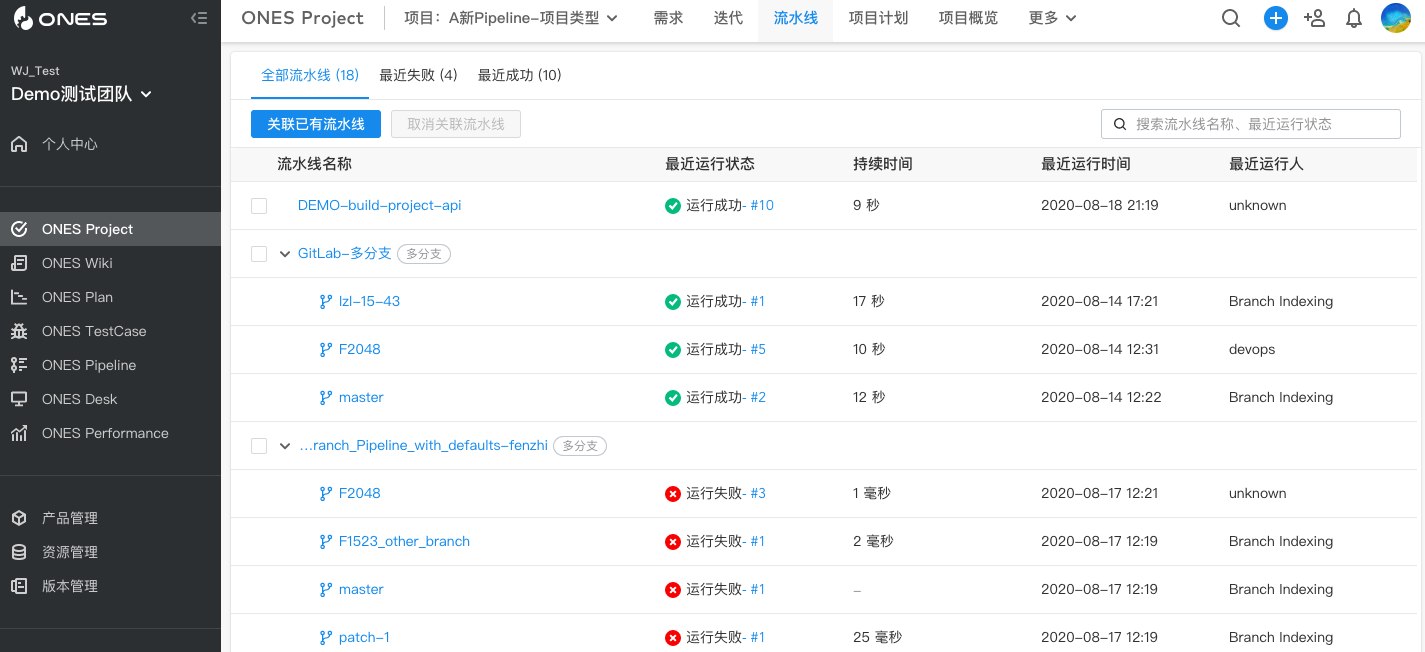
Task: Check the DEMO-build-project-api row checkbox
Action: tap(259, 206)
